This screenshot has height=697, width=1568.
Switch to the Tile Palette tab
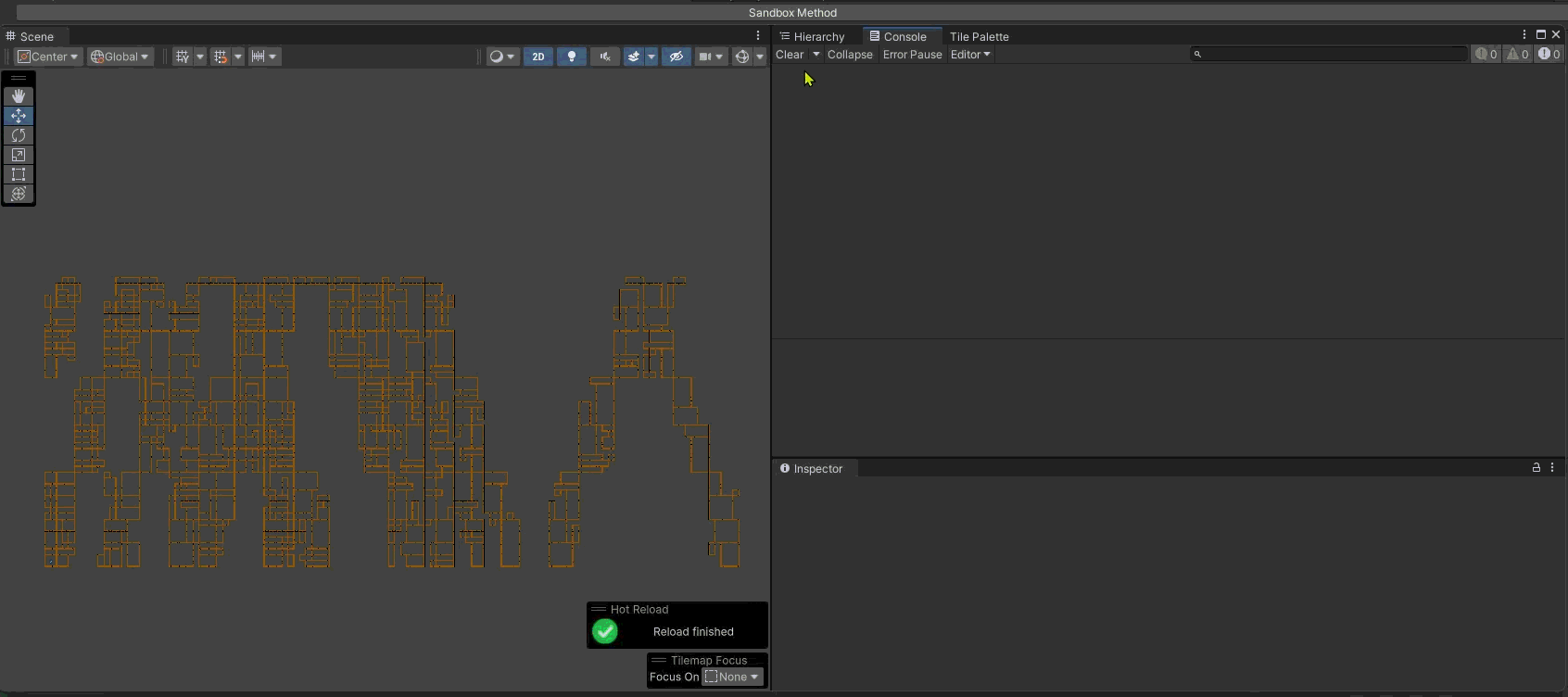tap(979, 37)
